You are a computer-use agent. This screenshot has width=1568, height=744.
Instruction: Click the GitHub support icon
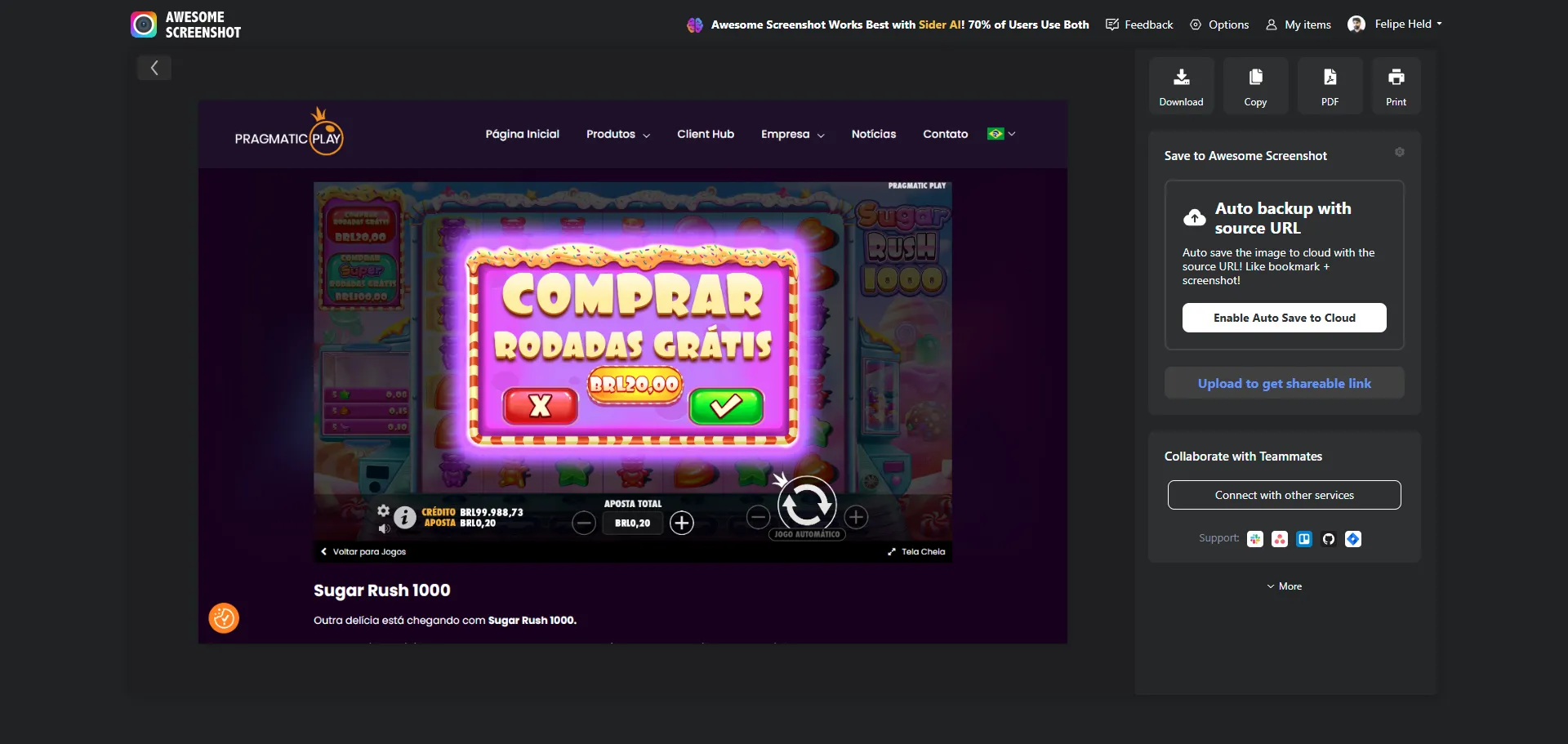coord(1329,539)
